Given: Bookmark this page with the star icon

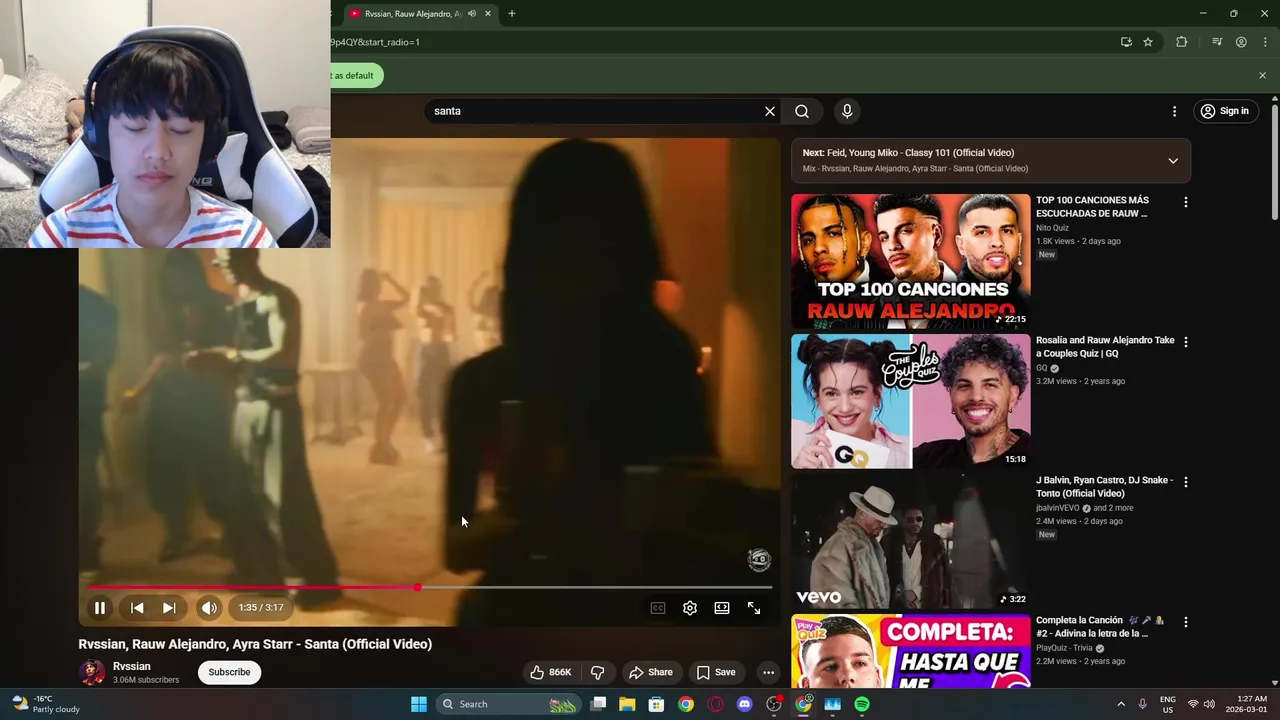Looking at the screenshot, I should coord(1148,42).
